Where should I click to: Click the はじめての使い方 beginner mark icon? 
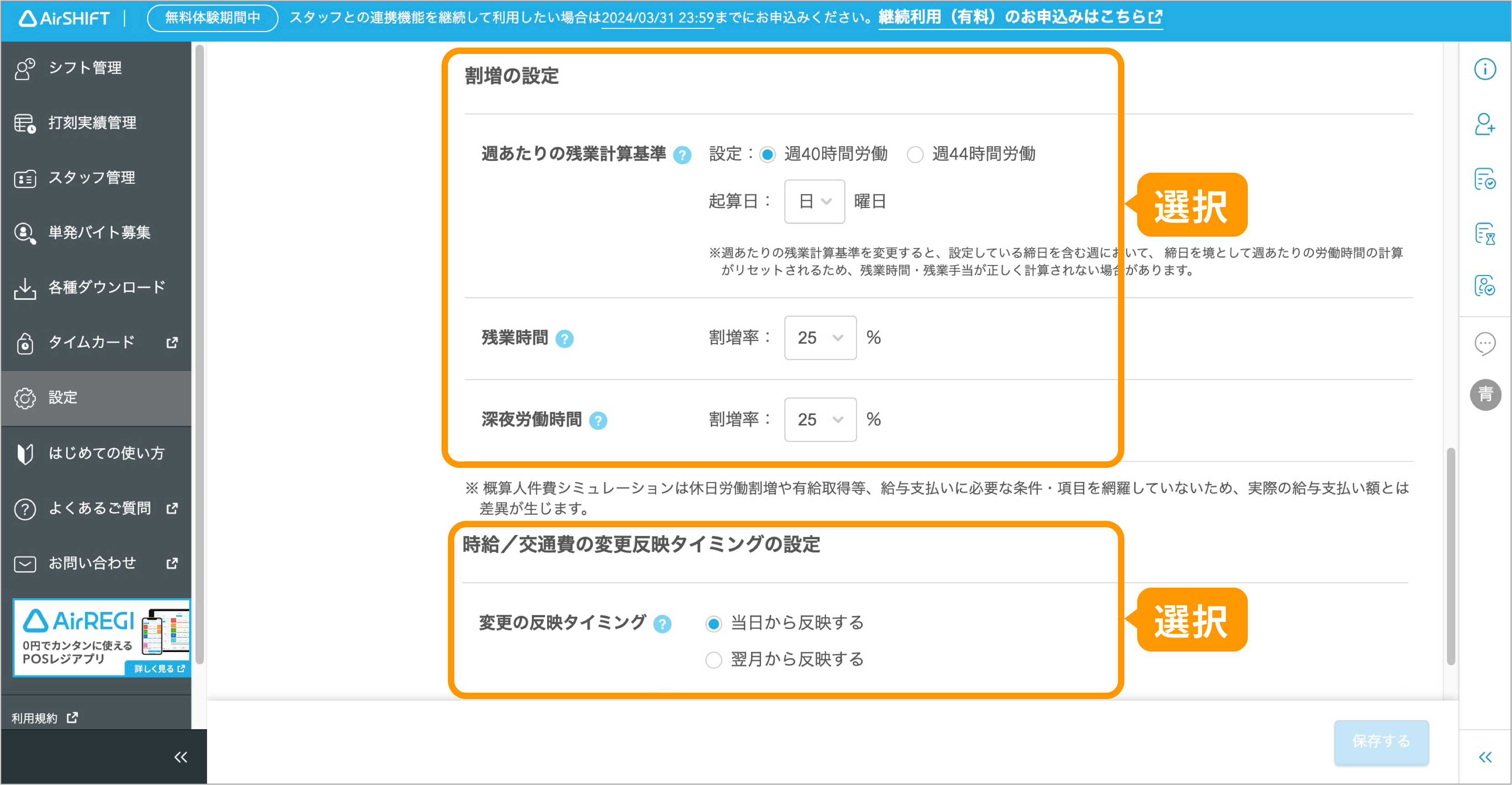pos(25,454)
